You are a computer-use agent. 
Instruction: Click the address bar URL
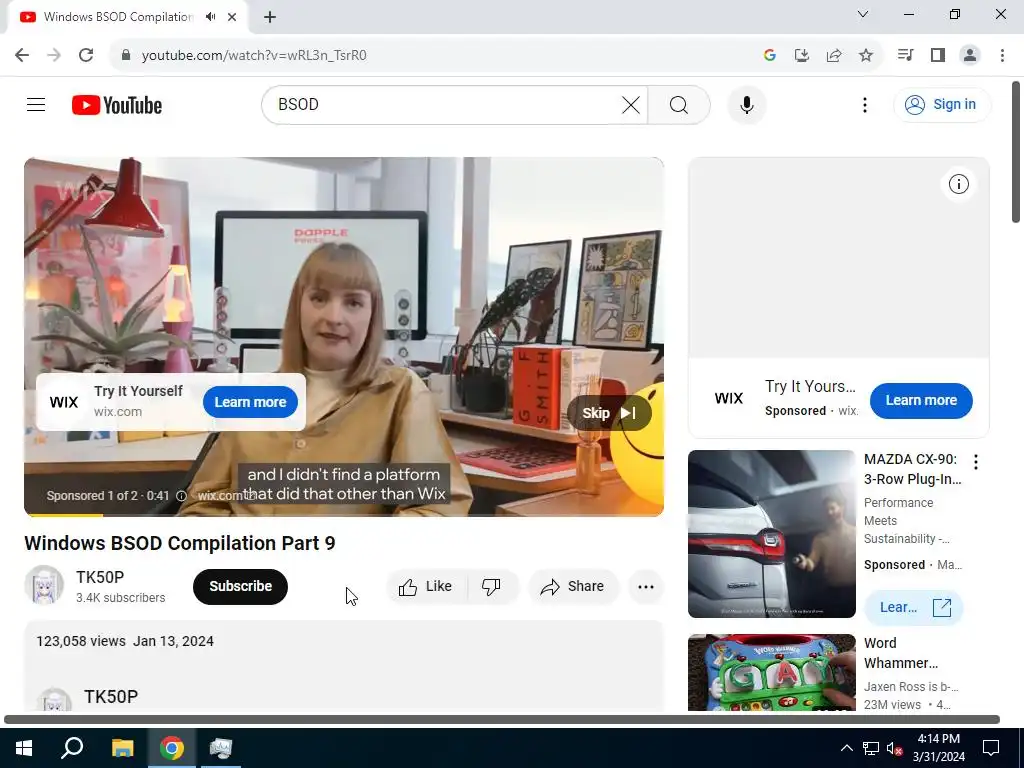254,56
